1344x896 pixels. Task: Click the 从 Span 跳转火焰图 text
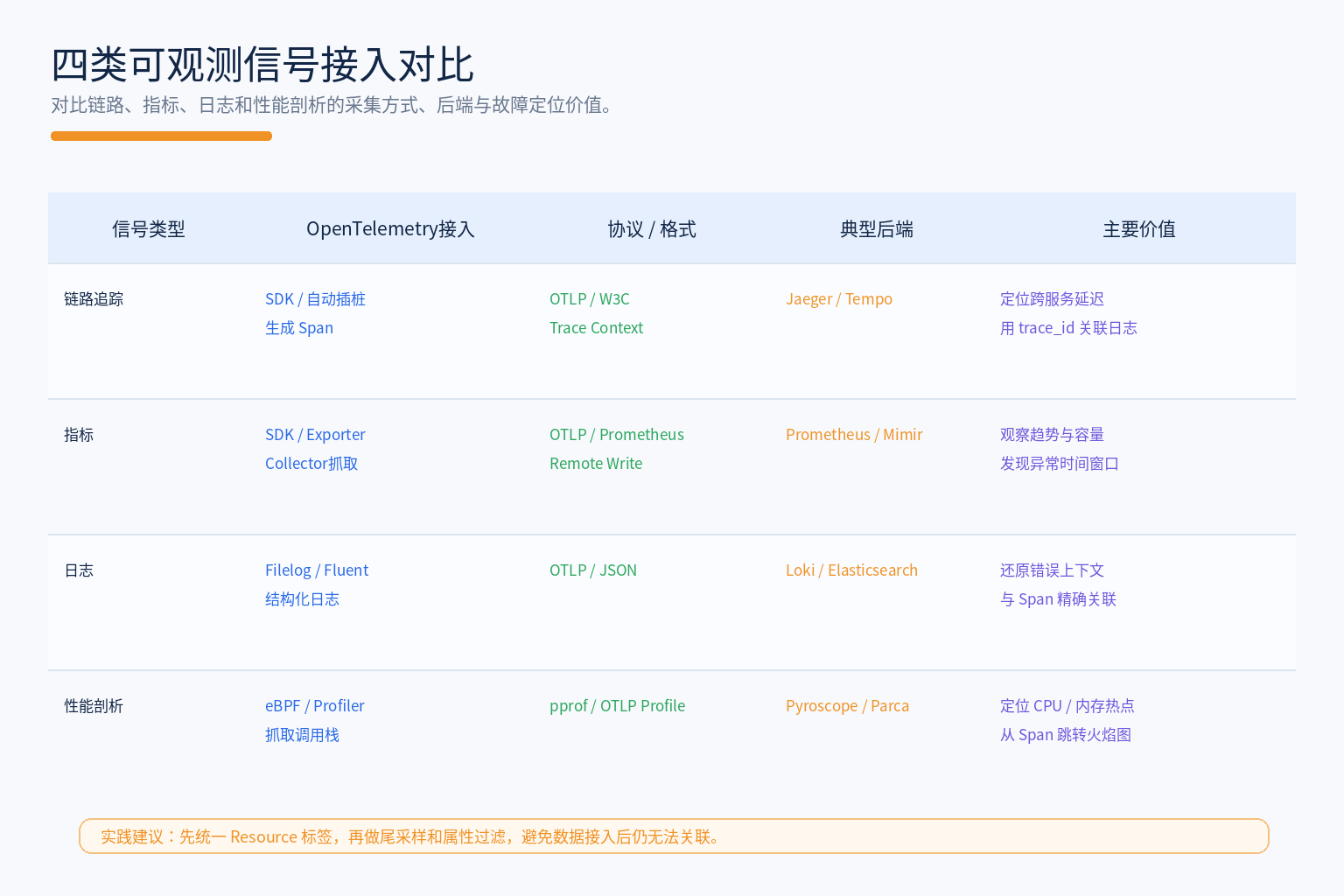click(x=1066, y=735)
